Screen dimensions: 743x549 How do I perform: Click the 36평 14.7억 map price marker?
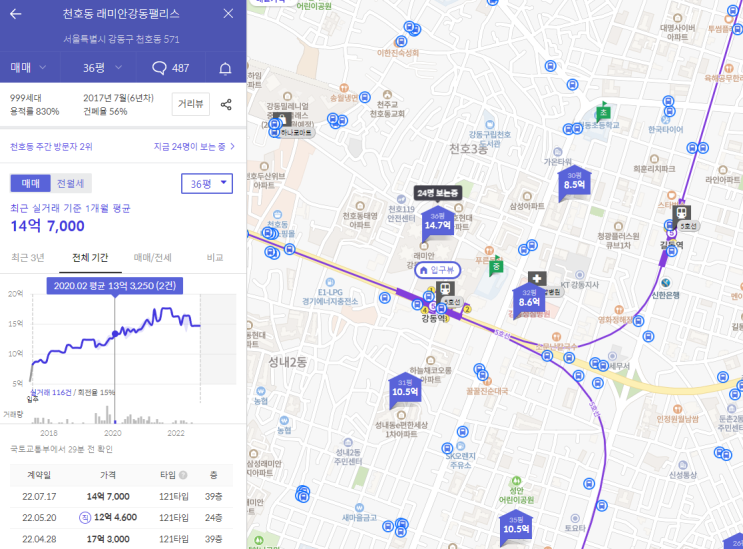[x=437, y=223]
